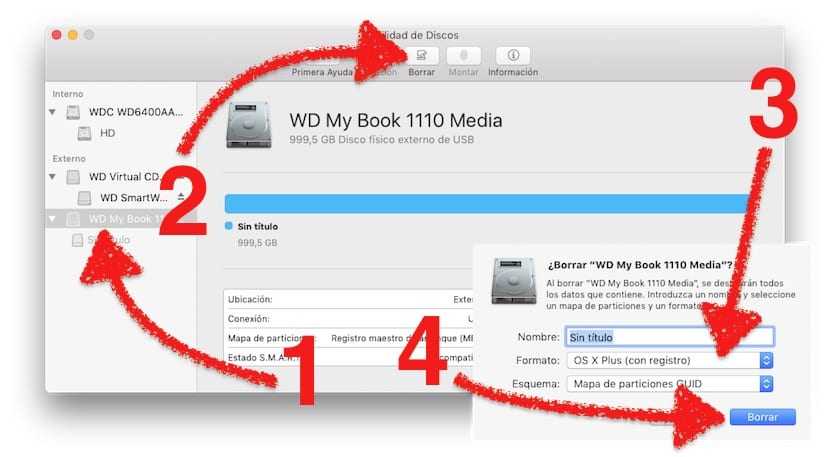Click the large WD My Book drive icon

tap(249, 125)
